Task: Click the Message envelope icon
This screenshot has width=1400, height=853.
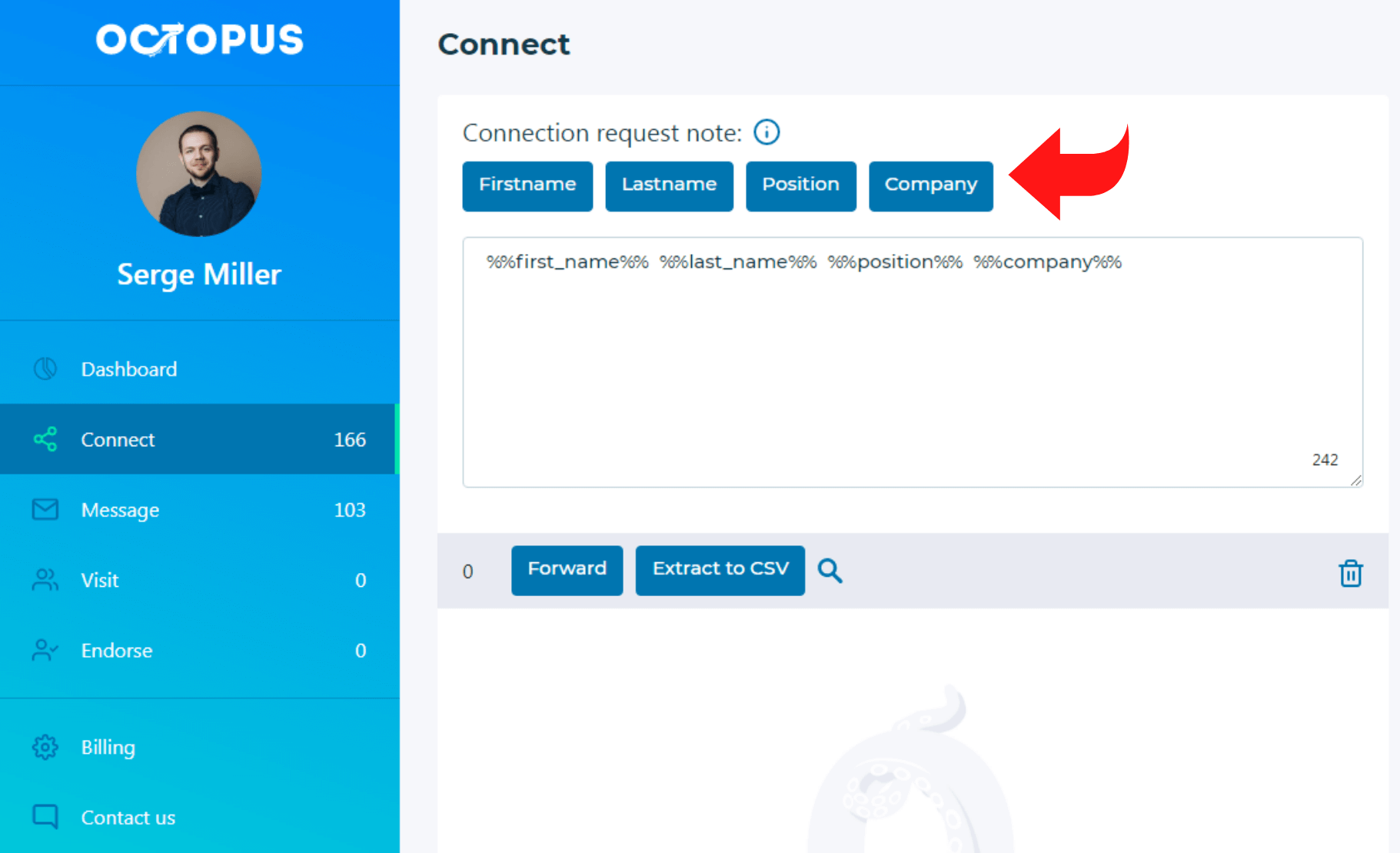Action: click(45, 509)
